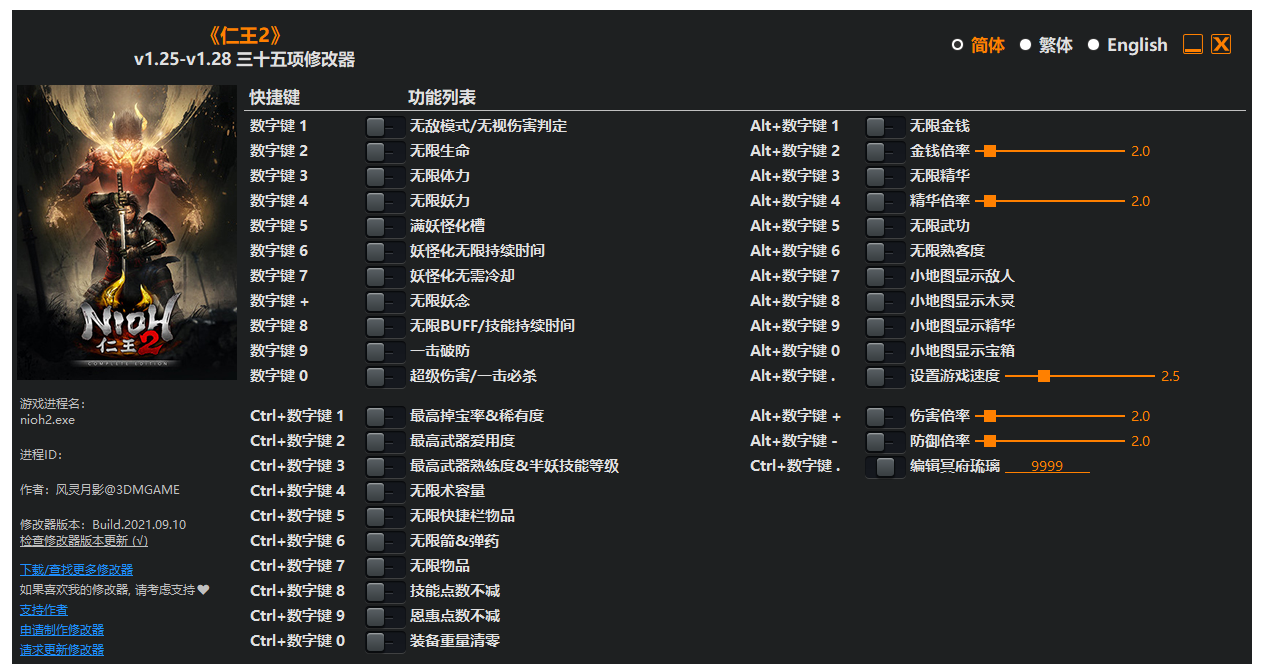Toggle 无限BUFF/技能持续时间 switch
Image resolution: width=1266 pixels, height=664 pixels.
pyautogui.click(x=385, y=326)
